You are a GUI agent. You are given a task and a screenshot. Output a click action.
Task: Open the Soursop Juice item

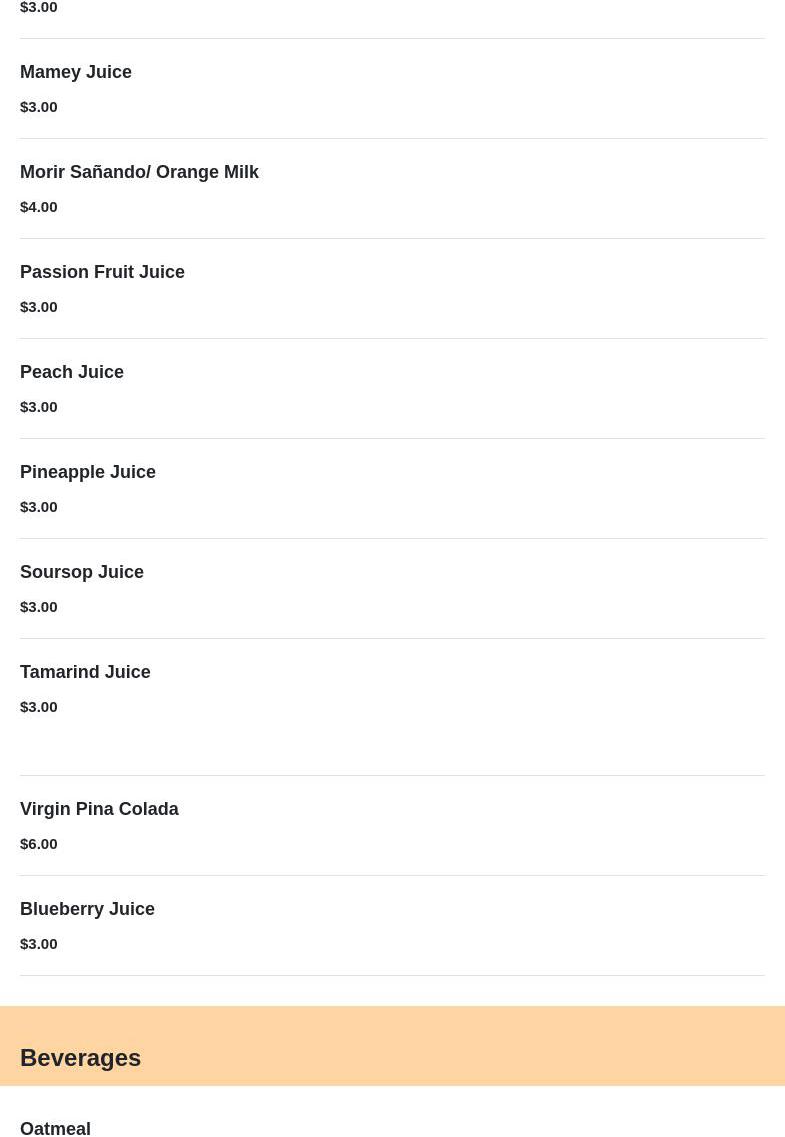pyautogui.click(x=82, y=572)
